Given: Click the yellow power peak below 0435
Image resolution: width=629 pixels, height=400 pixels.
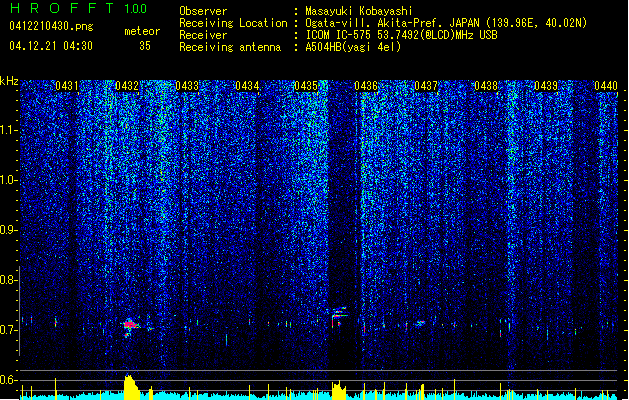Looking at the screenshot, I should pos(339,390).
